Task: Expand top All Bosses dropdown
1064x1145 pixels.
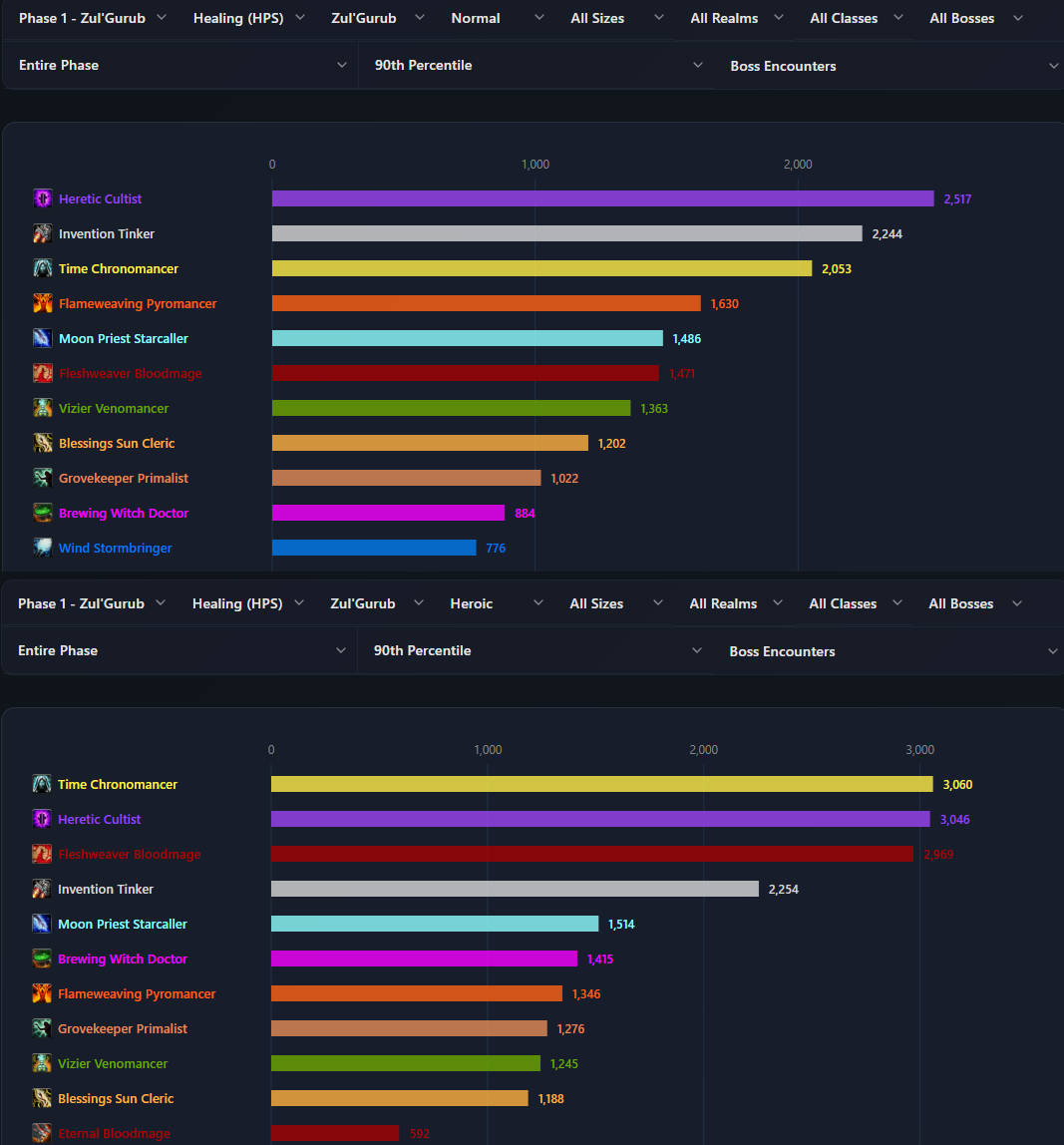Action: (x=975, y=18)
